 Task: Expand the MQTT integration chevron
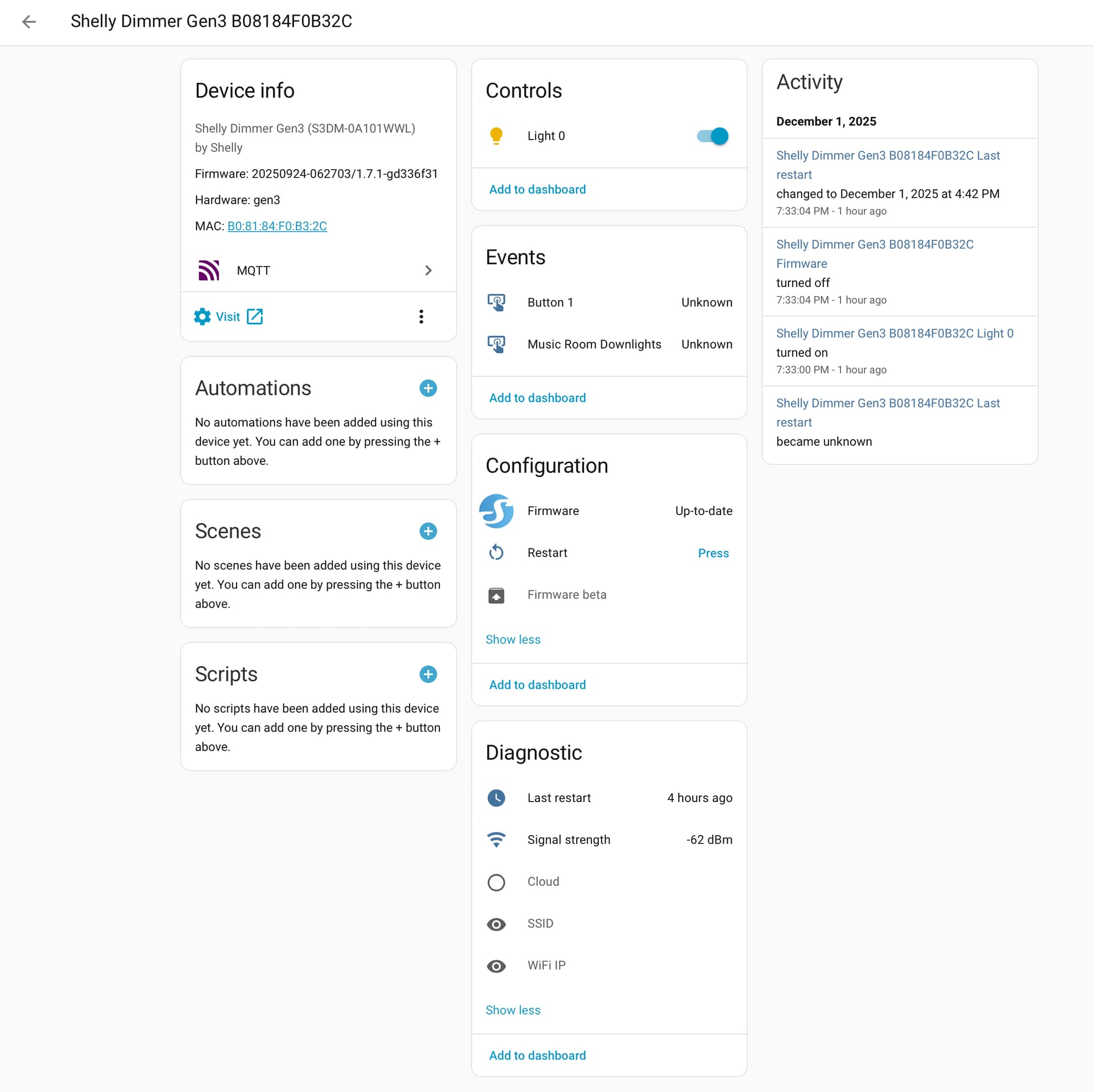(x=428, y=270)
